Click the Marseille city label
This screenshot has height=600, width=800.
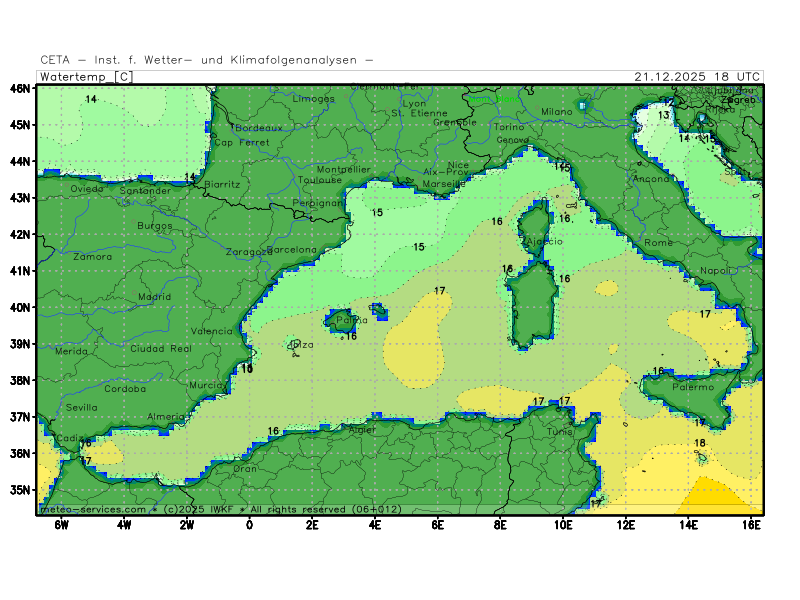[x=444, y=184]
